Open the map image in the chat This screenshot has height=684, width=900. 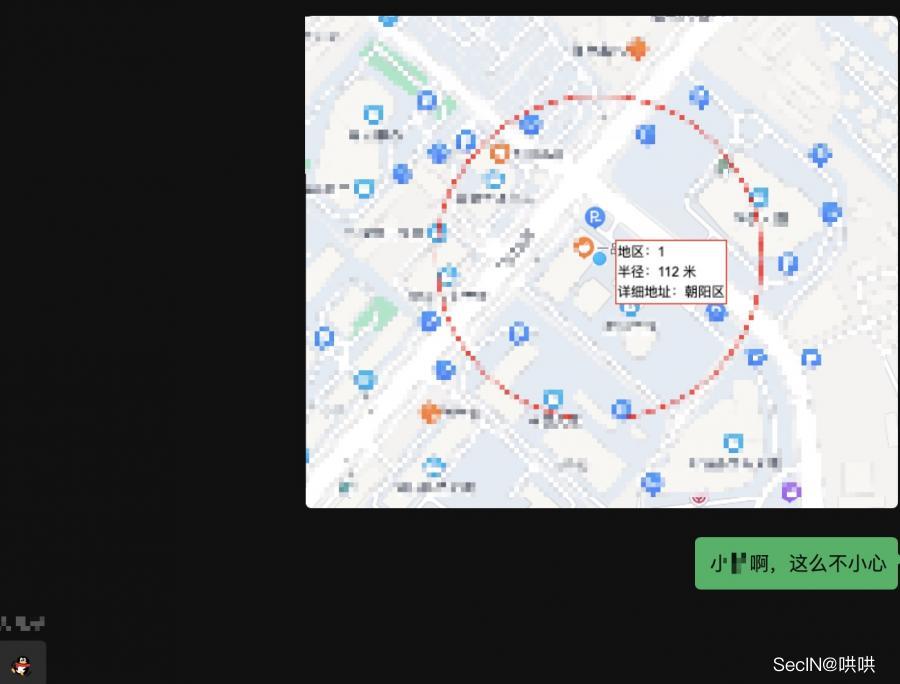point(601,262)
